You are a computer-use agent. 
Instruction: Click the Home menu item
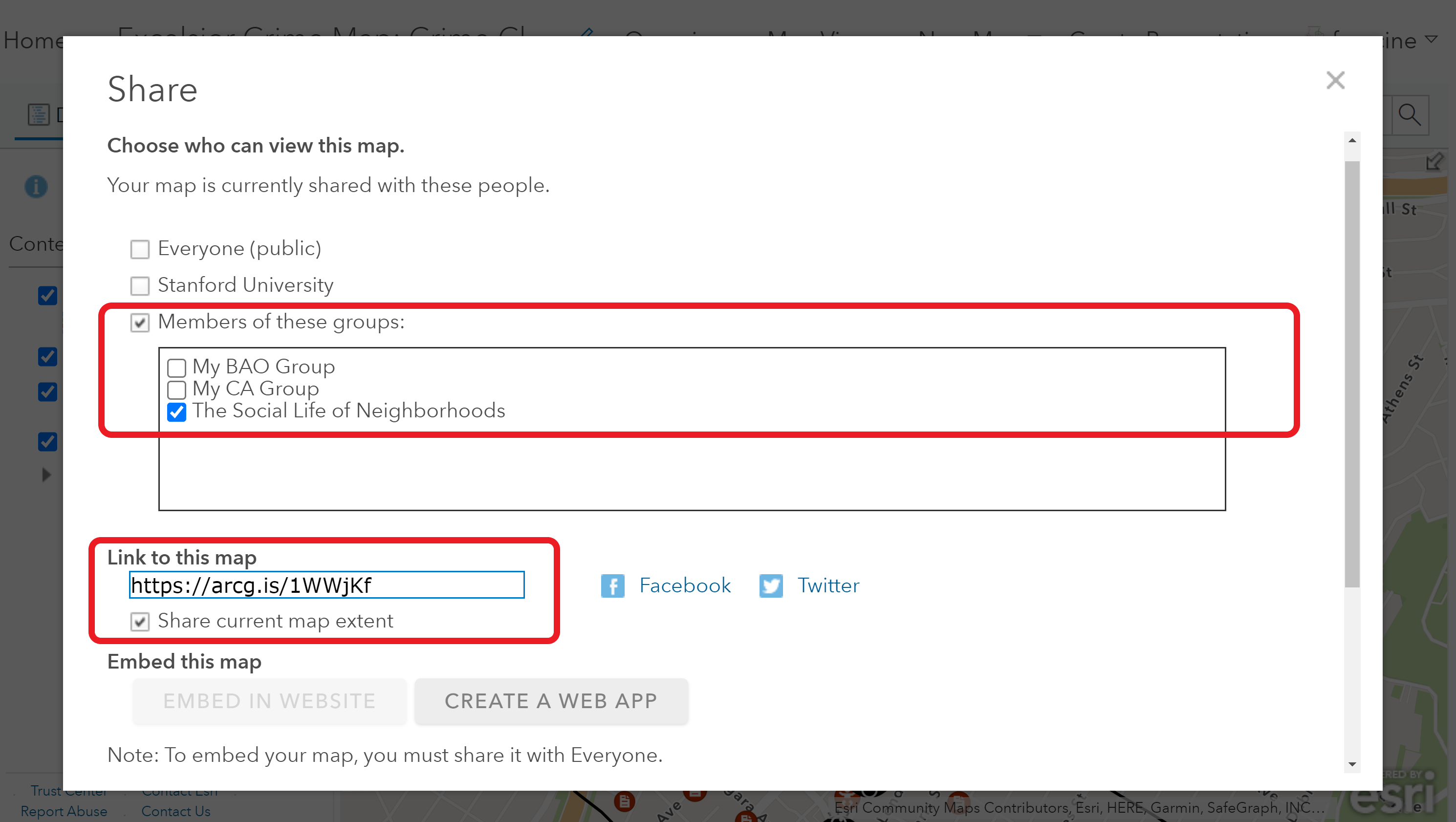click(32, 41)
